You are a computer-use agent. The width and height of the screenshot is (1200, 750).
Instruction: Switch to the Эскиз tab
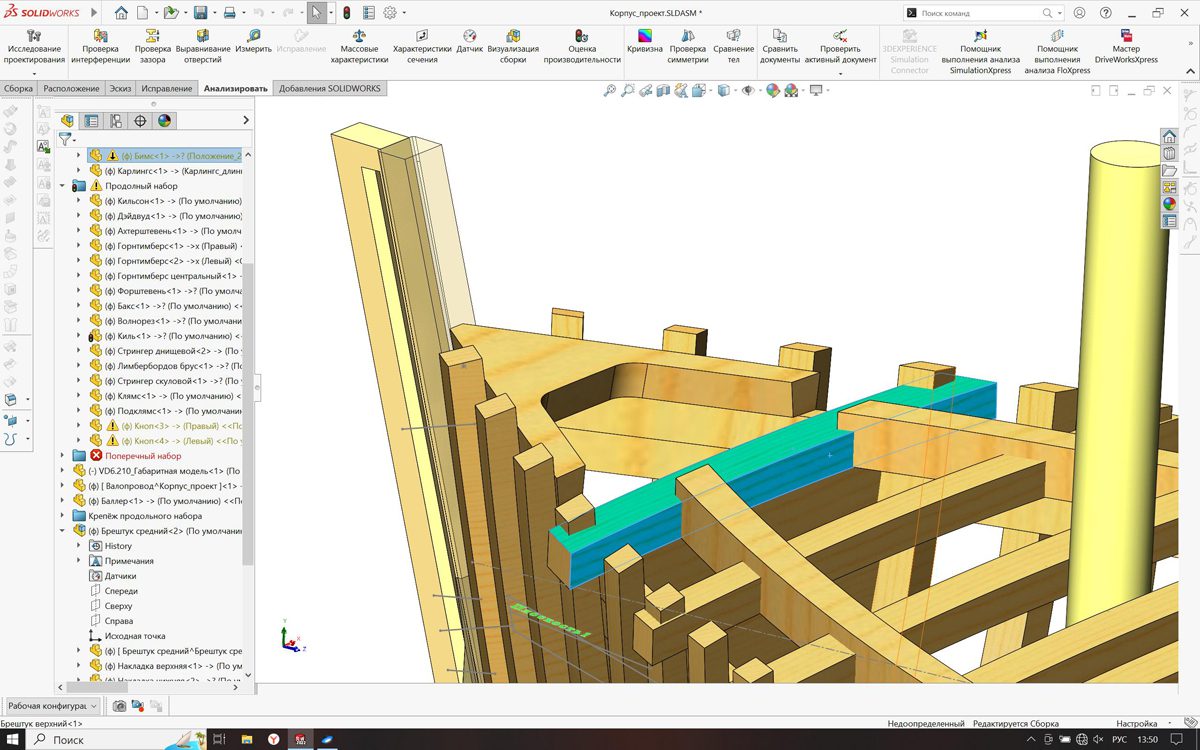coord(120,88)
